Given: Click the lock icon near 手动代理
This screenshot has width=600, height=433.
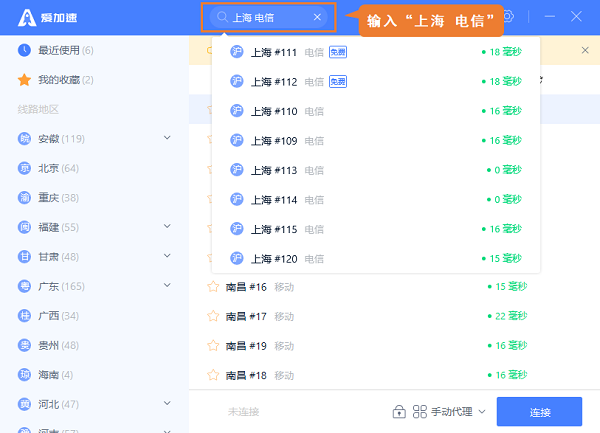Looking at the screenshot, I should (x=399, y=412).
